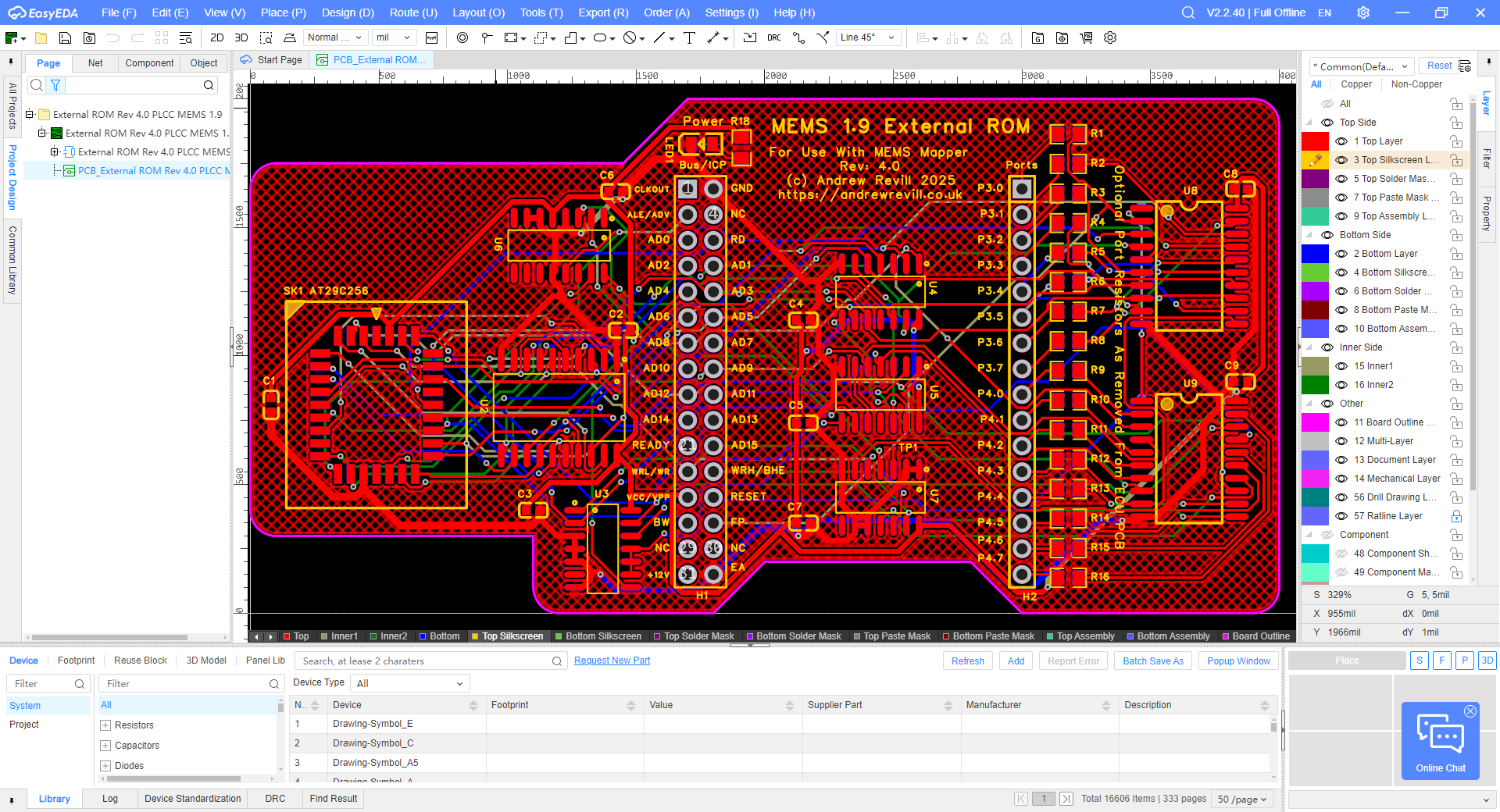Toggle visibility of 2 Bottom Layer
Screen dimensions: 1500x812
(x=1341, y=254)
